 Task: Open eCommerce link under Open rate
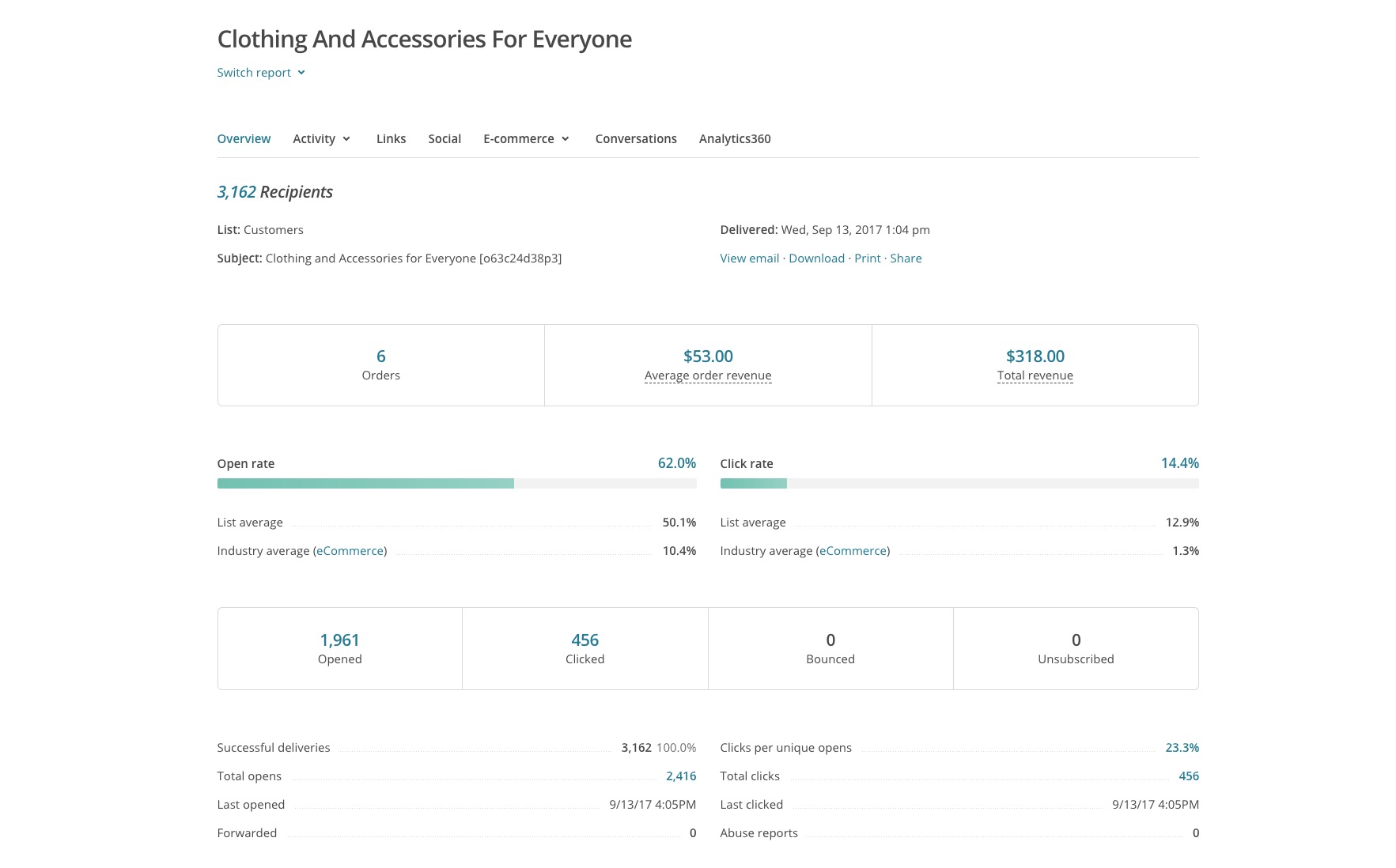(x=350, y=551)
